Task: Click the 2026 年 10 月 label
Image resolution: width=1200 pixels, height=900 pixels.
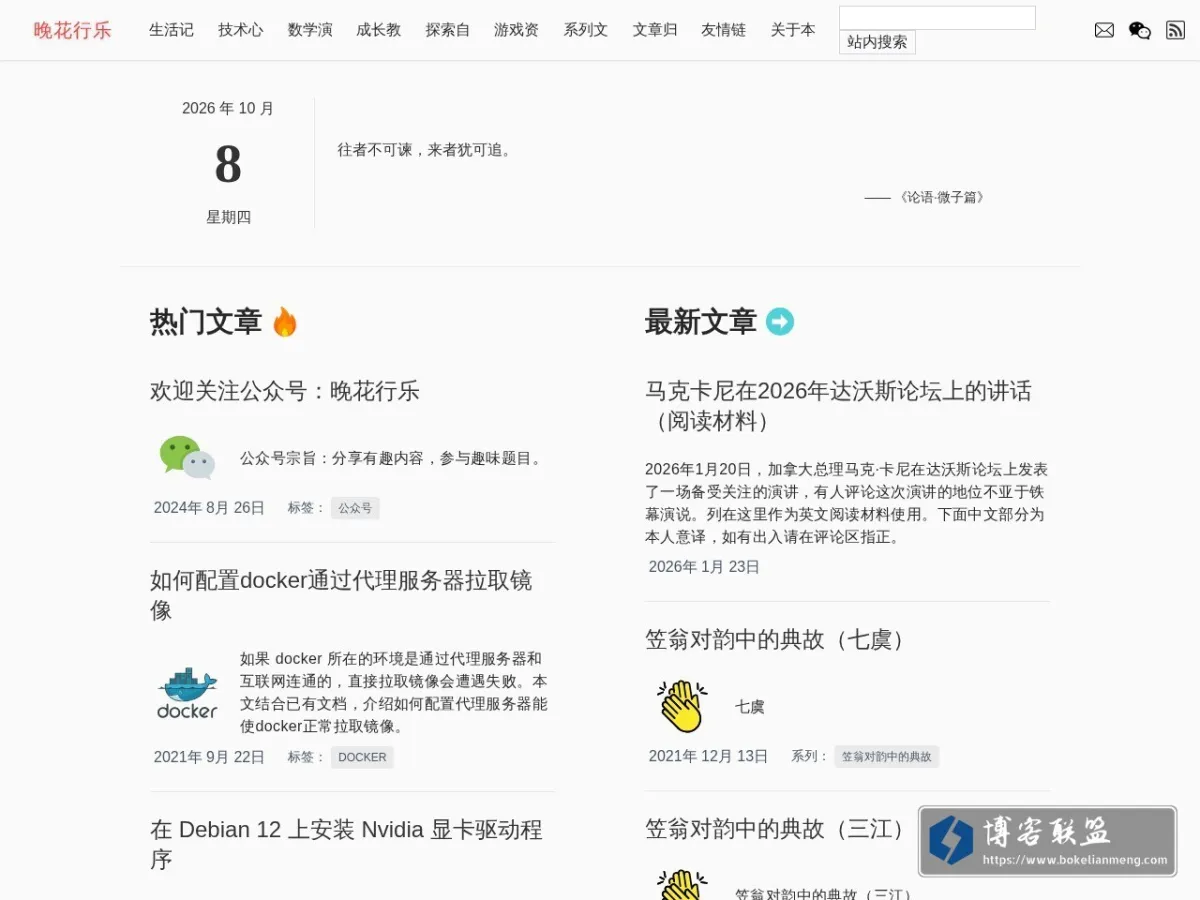Action: click(x=228, y=108)
